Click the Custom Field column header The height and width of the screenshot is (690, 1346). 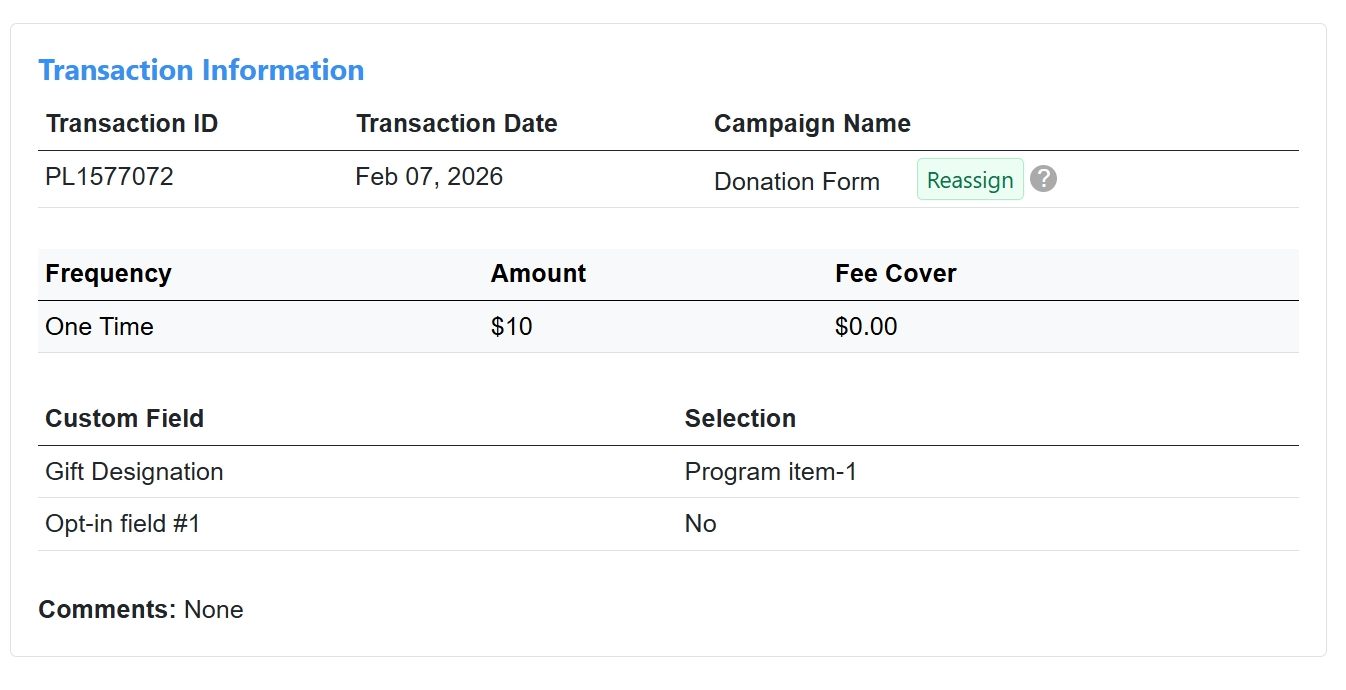point(125,419)
